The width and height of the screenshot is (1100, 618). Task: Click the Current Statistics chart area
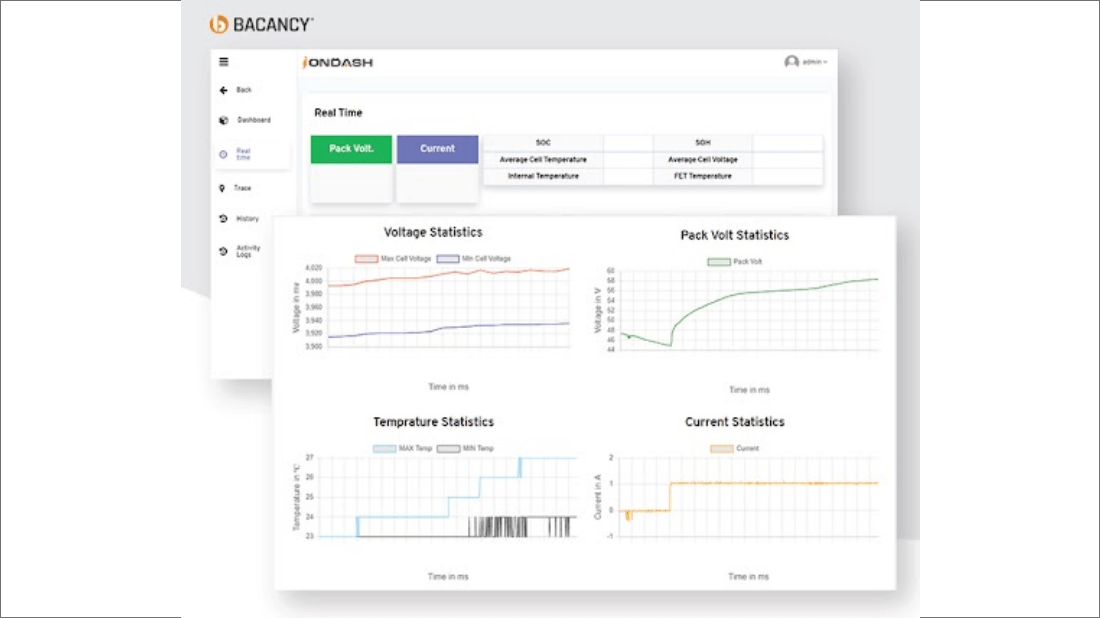pos(749,497)
